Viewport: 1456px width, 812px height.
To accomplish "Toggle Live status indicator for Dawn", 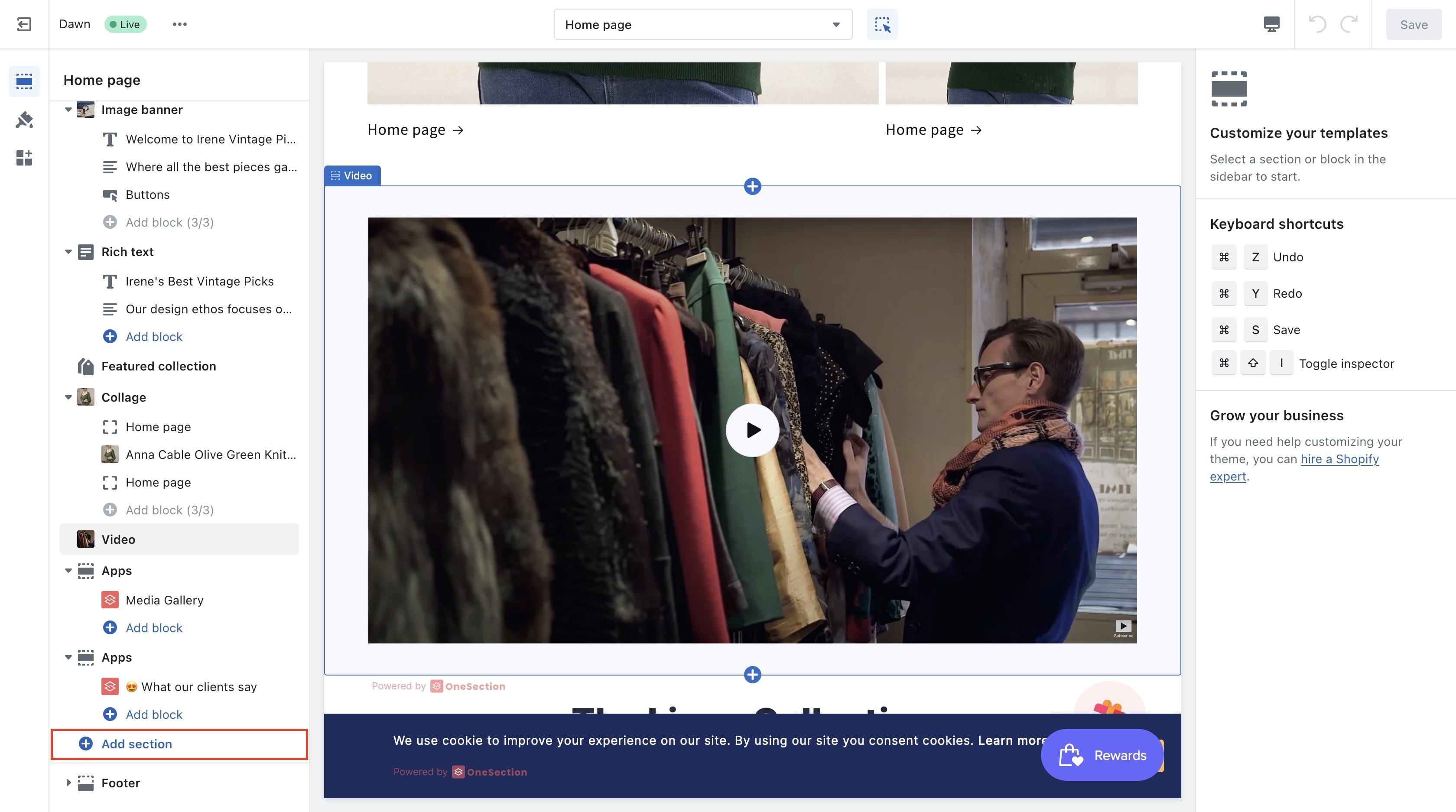I will point(126,24).
